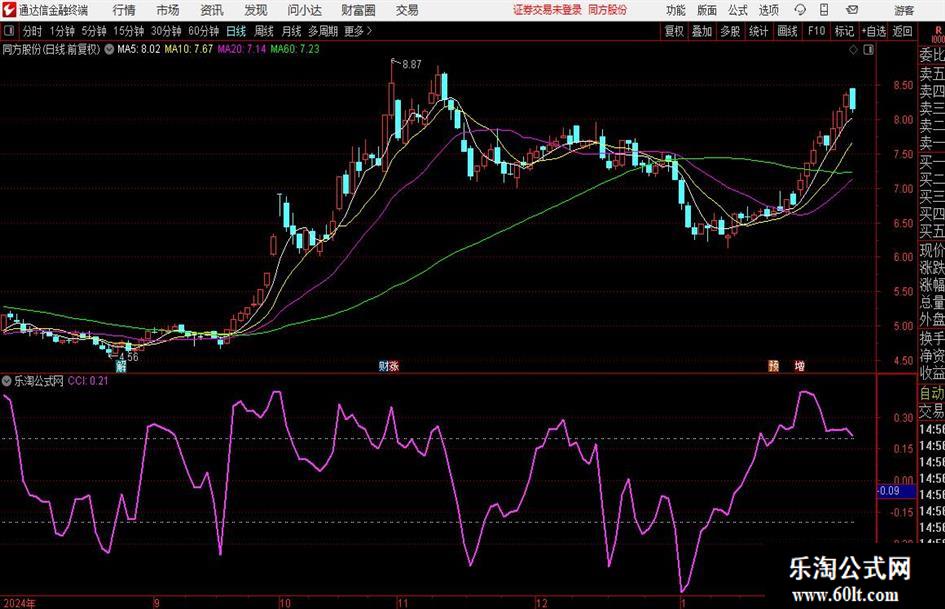Select the 日线 period tab
This screenshot has width=945, height=609.
pyautogui.click(x=236, y=31)
